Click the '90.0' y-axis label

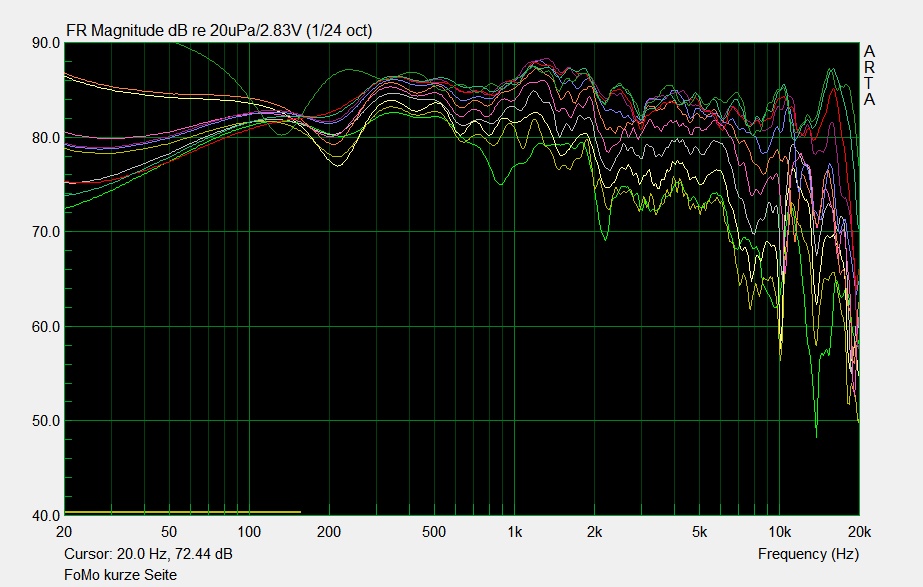click(46, 43)
